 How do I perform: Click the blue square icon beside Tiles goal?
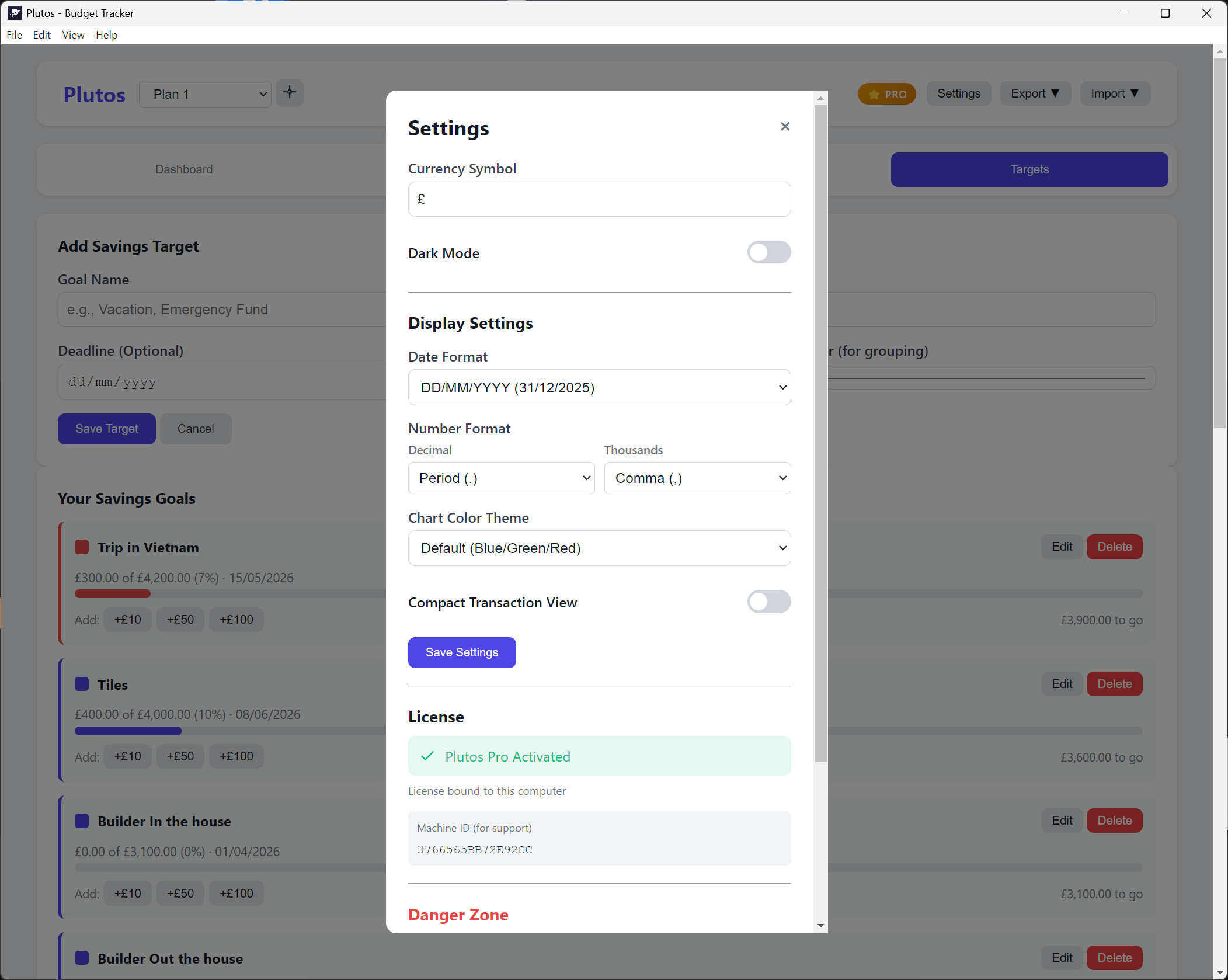click(82, 684)
